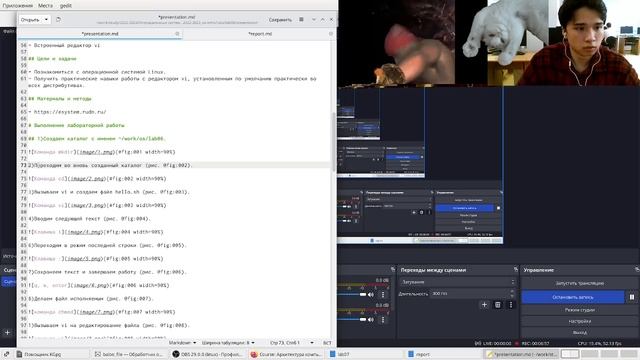Click the selected scene in OBS scenes list
Image resolution: width=640 pixels, height=360 pixels.
(8, 282)
